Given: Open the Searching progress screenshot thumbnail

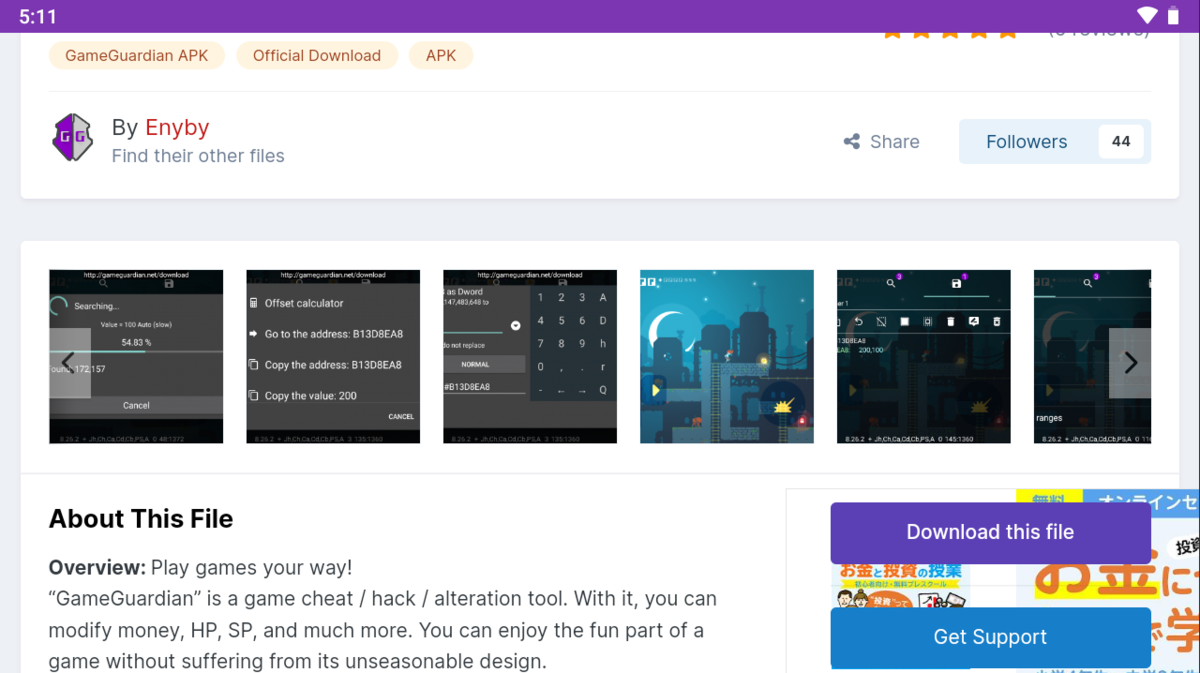Looking at the screenshot, I should [x=136, y=357].
